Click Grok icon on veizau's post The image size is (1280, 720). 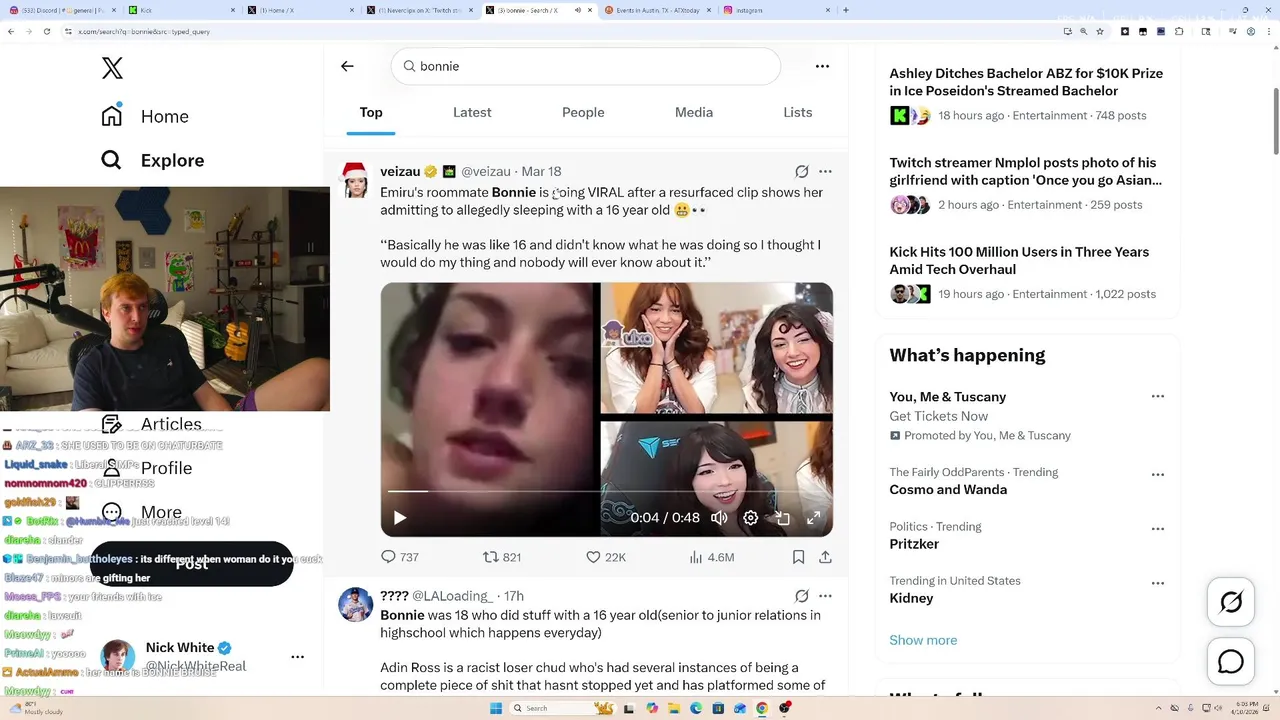tap(802, 171)
